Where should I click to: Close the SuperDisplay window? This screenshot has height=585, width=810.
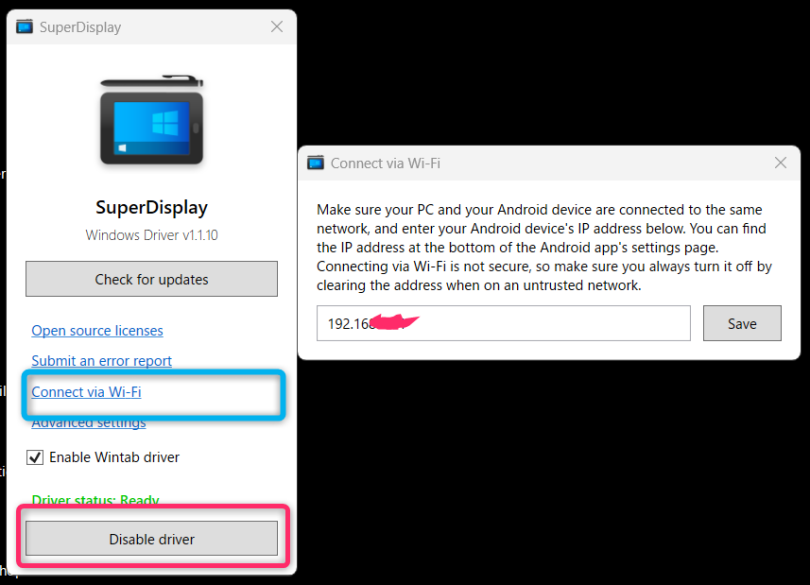(277, 27)
